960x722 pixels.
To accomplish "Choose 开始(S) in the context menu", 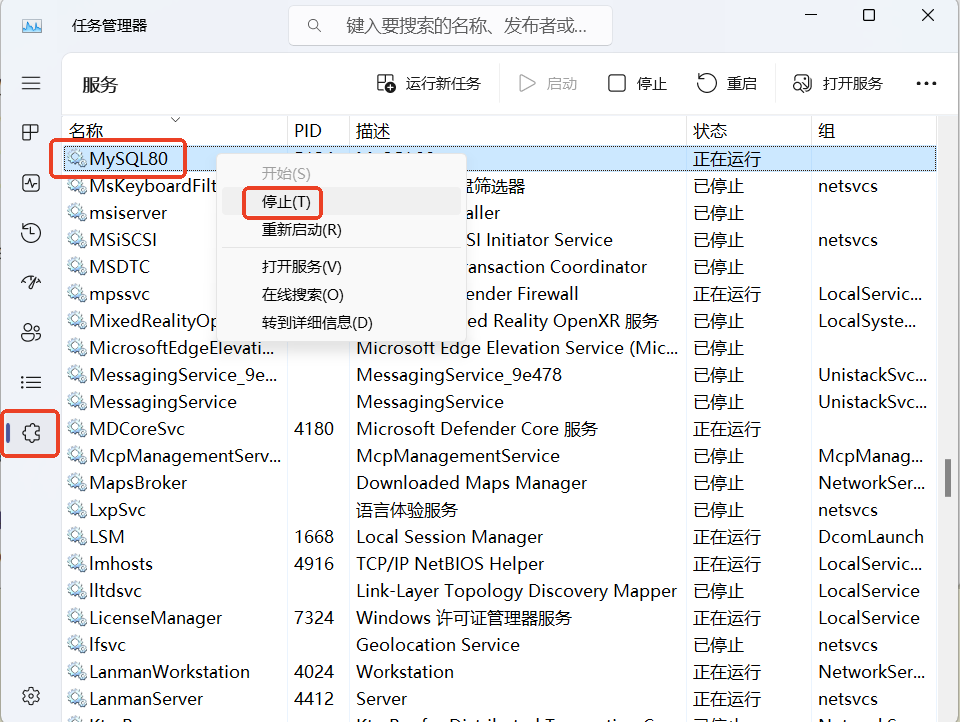I will (341, 174).
